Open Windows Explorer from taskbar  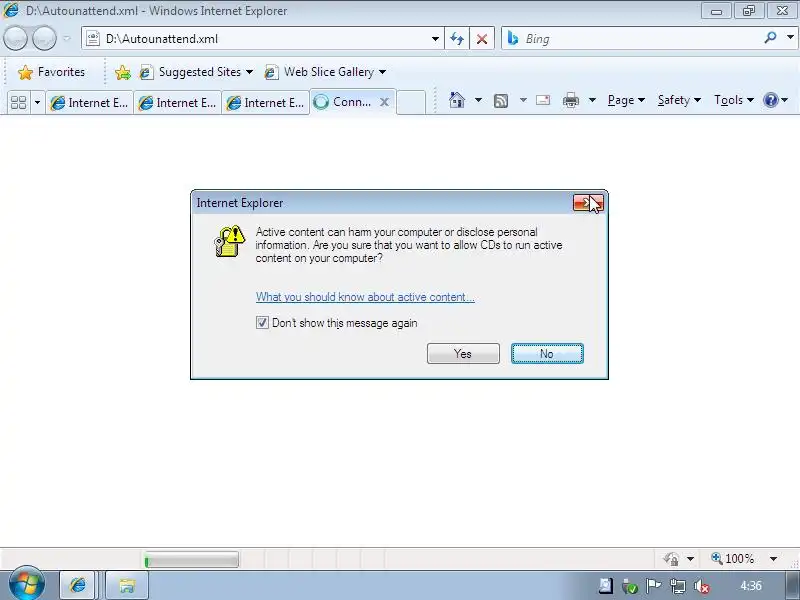click(127, 585)
